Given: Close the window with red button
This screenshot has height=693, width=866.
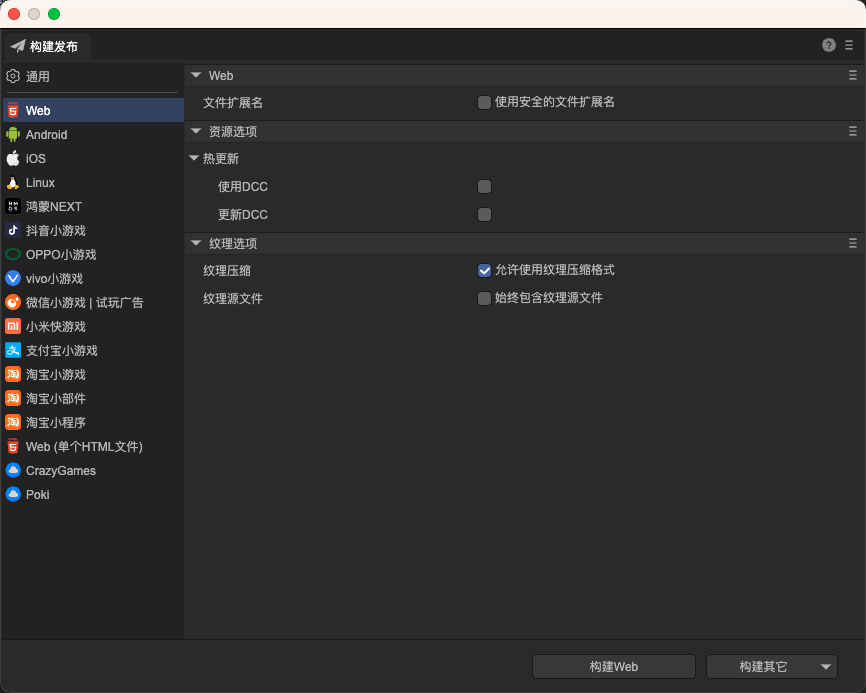Looking at the screenshot, I should click(x=14, y=14).
